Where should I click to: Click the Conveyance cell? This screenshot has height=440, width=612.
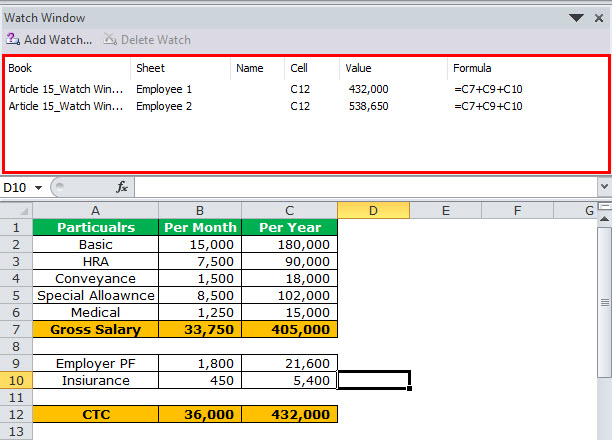[96, 278]
